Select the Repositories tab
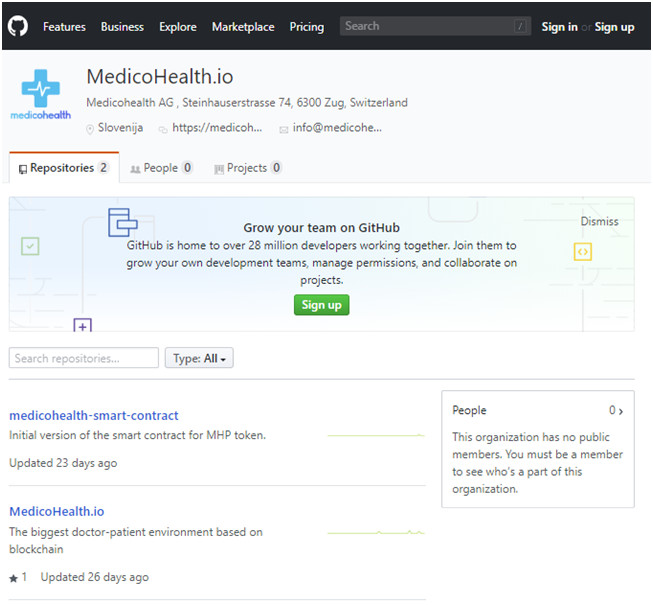This screenshot has width=653, height=605. (64, 167)
